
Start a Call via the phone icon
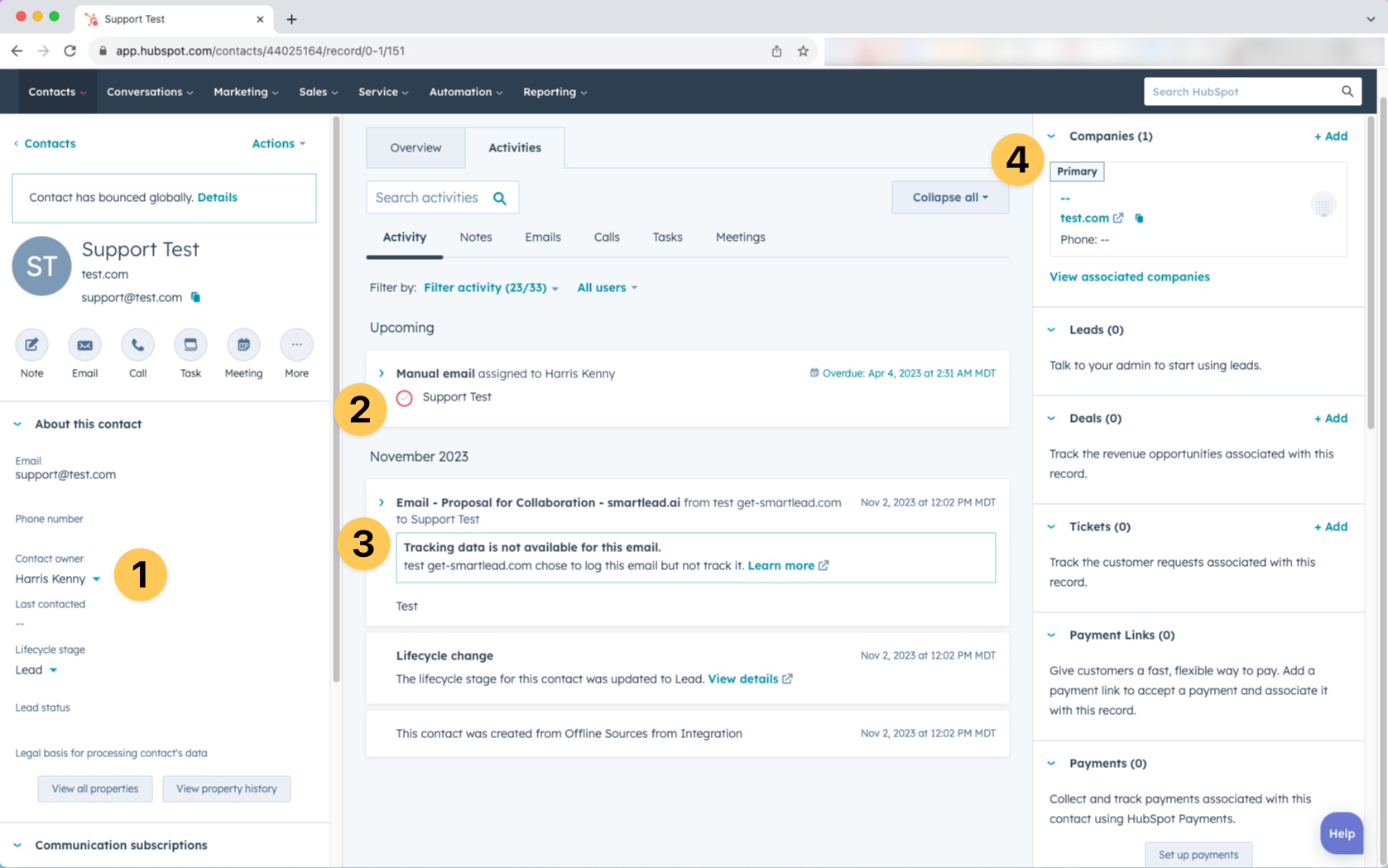point(137,345)
